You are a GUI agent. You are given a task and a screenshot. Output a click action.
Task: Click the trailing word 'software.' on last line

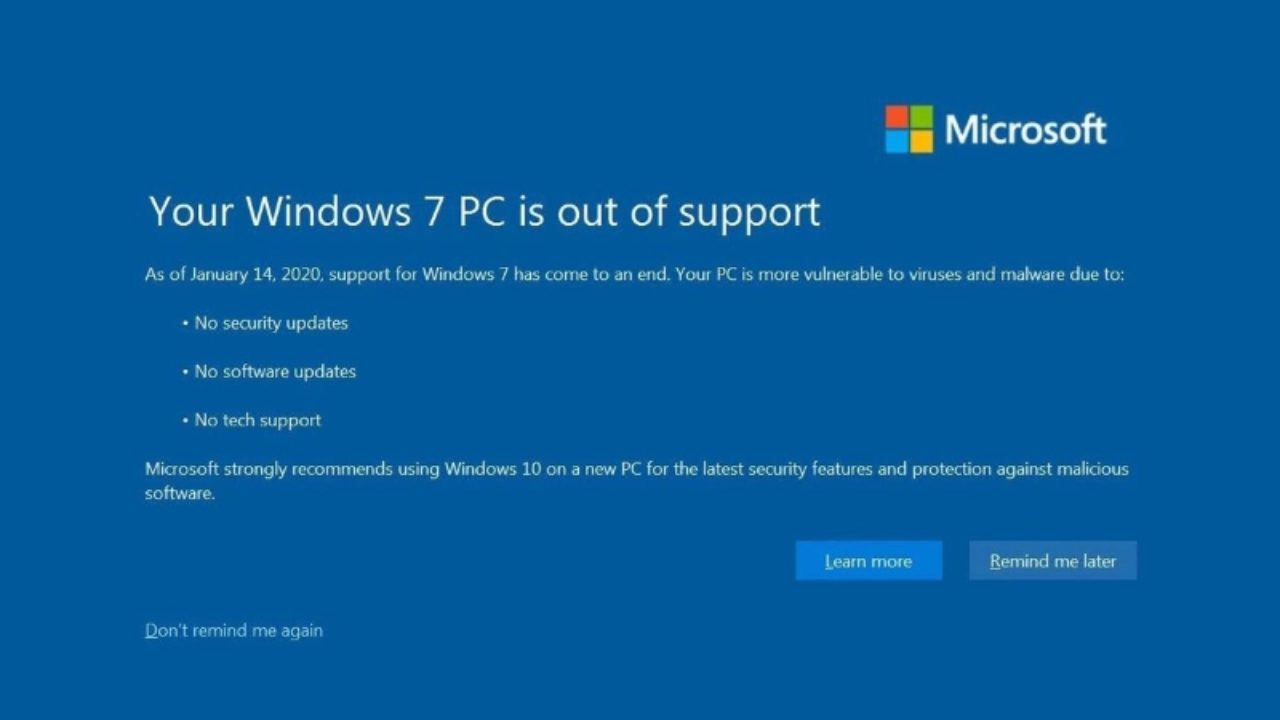[x=180, y=493]
